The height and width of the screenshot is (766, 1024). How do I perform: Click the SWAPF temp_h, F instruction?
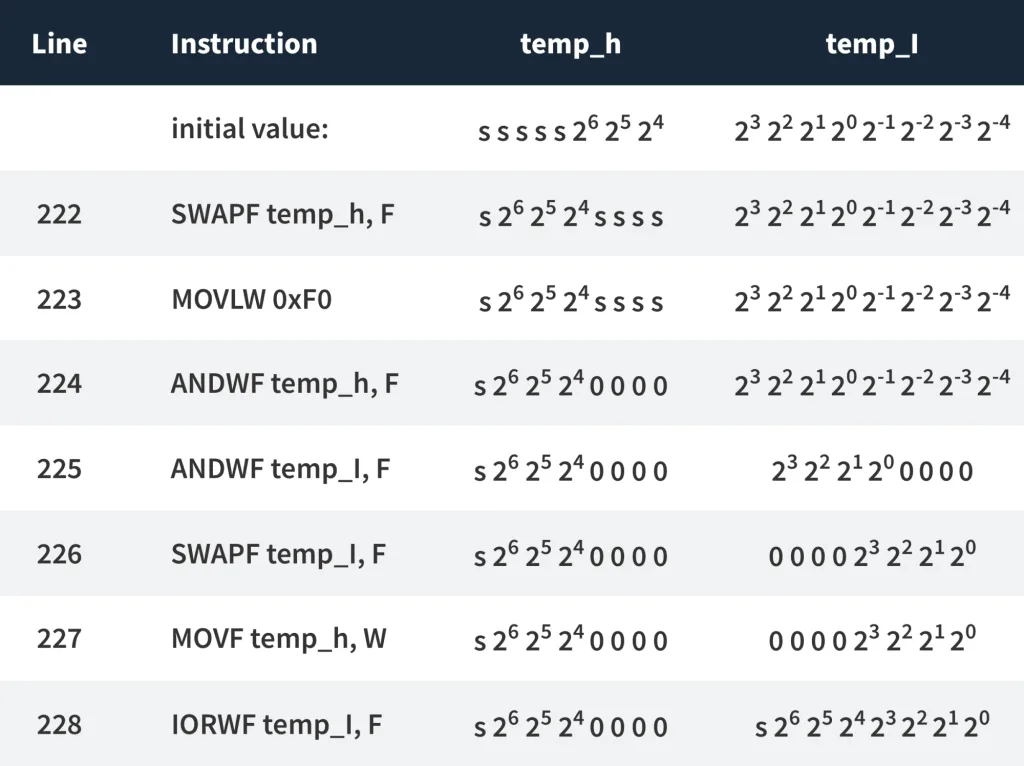coord(283,214)
